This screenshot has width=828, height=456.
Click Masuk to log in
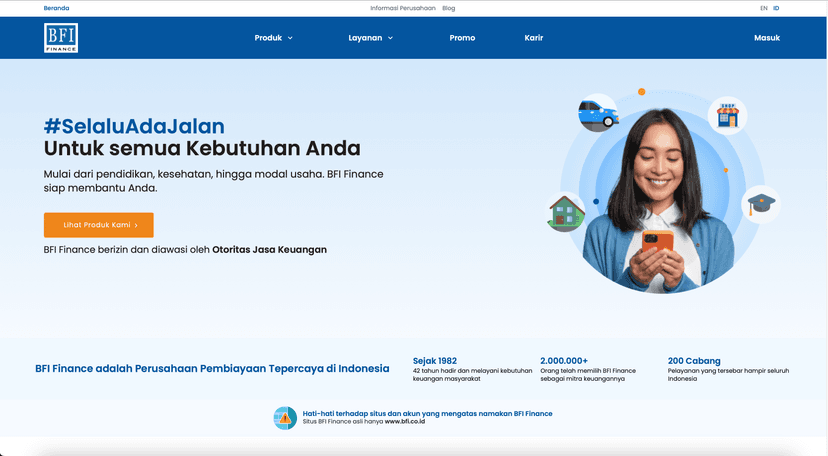pyautogui.click(x=767, y=38)
